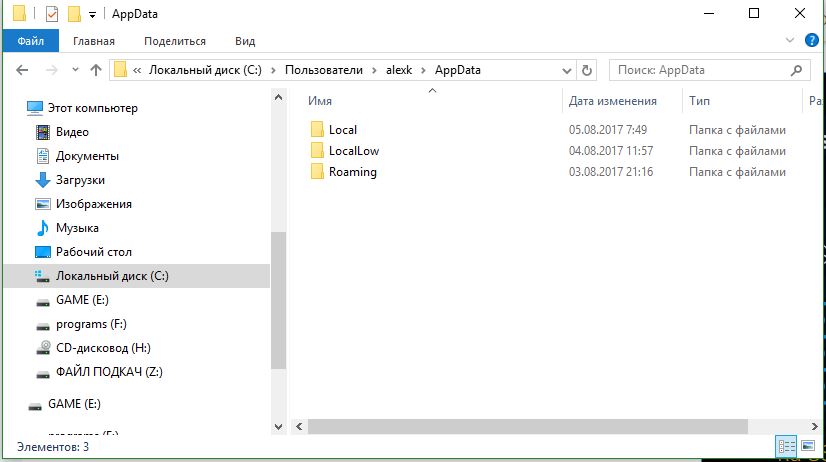The width and height of the screenshot is (826, 462).
Task: Expand the chevron after alexk breadcrumb
Action: pos(423,70)
